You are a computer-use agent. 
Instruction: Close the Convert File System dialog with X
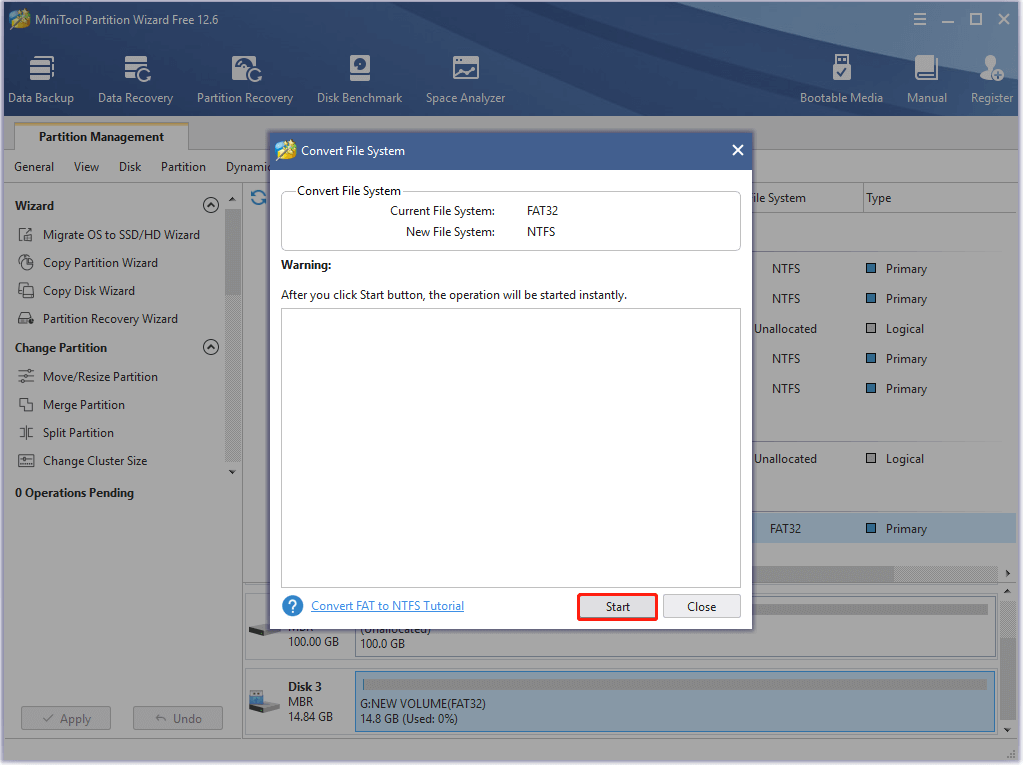click(x=739, y=150)
